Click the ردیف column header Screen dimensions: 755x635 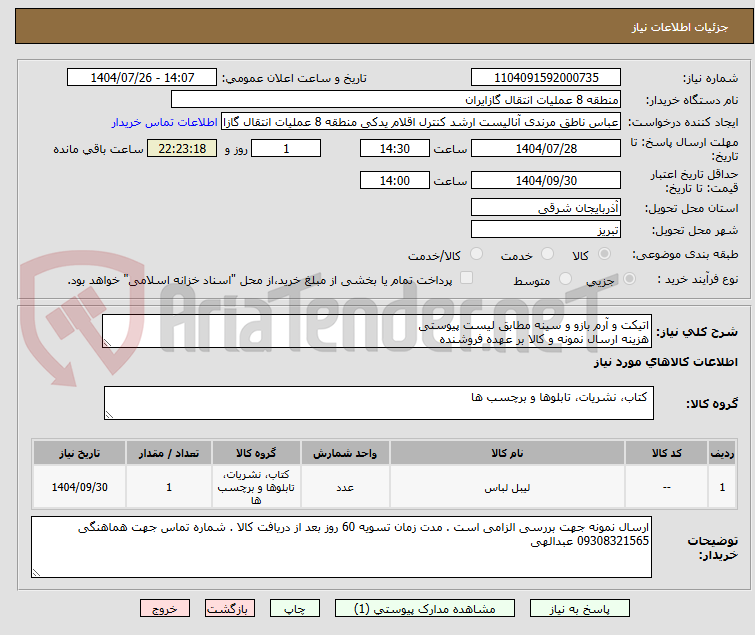point(722,453)
